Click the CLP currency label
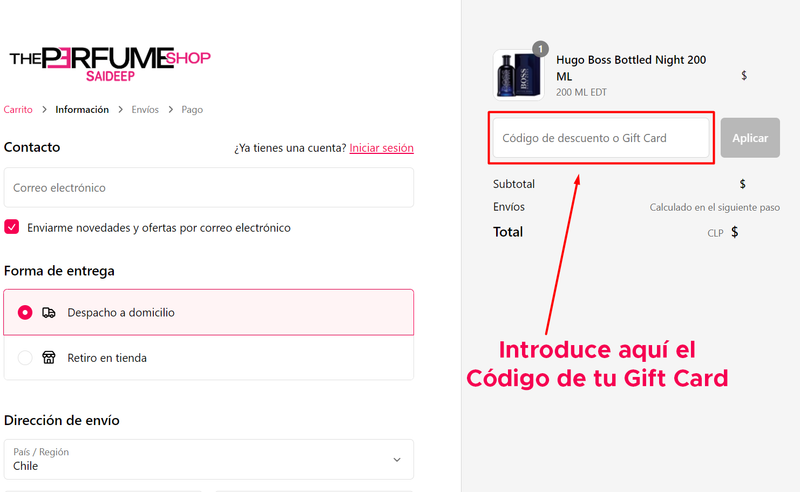This screenshot has width=800, height=492. (715, 233)
